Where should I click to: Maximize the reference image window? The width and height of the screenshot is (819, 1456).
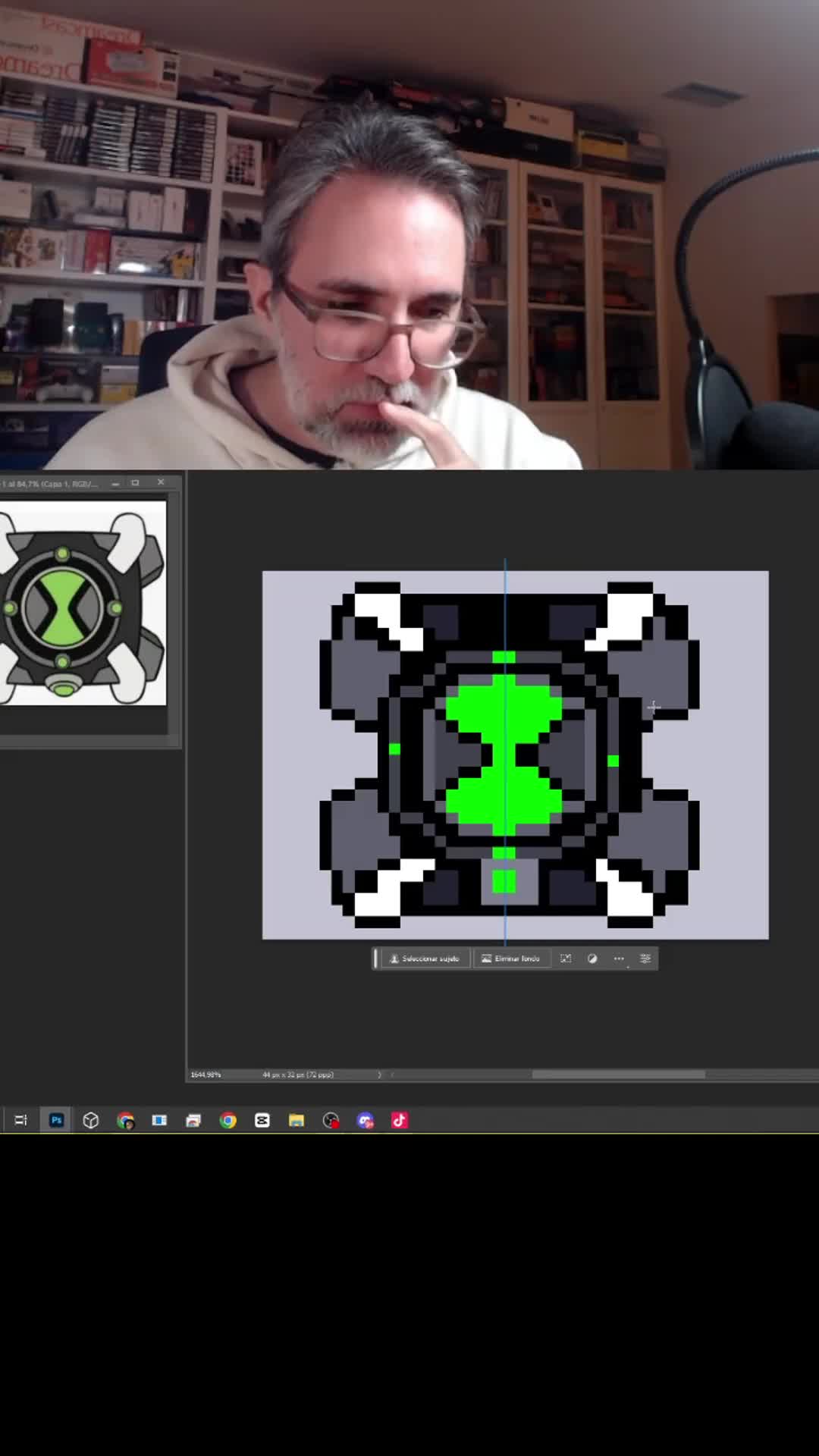[x=136, y=483]
